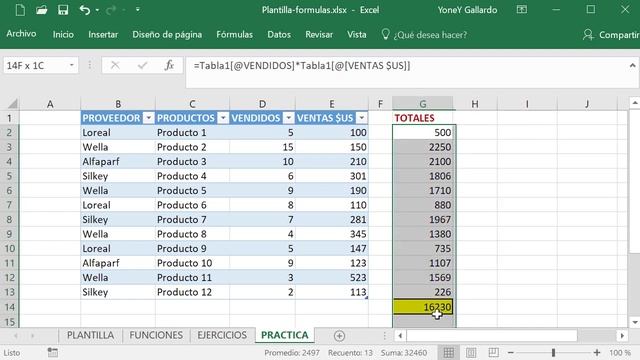Click the Compartir button
This screenshot has width=640, height=360.
pos(611,35)
